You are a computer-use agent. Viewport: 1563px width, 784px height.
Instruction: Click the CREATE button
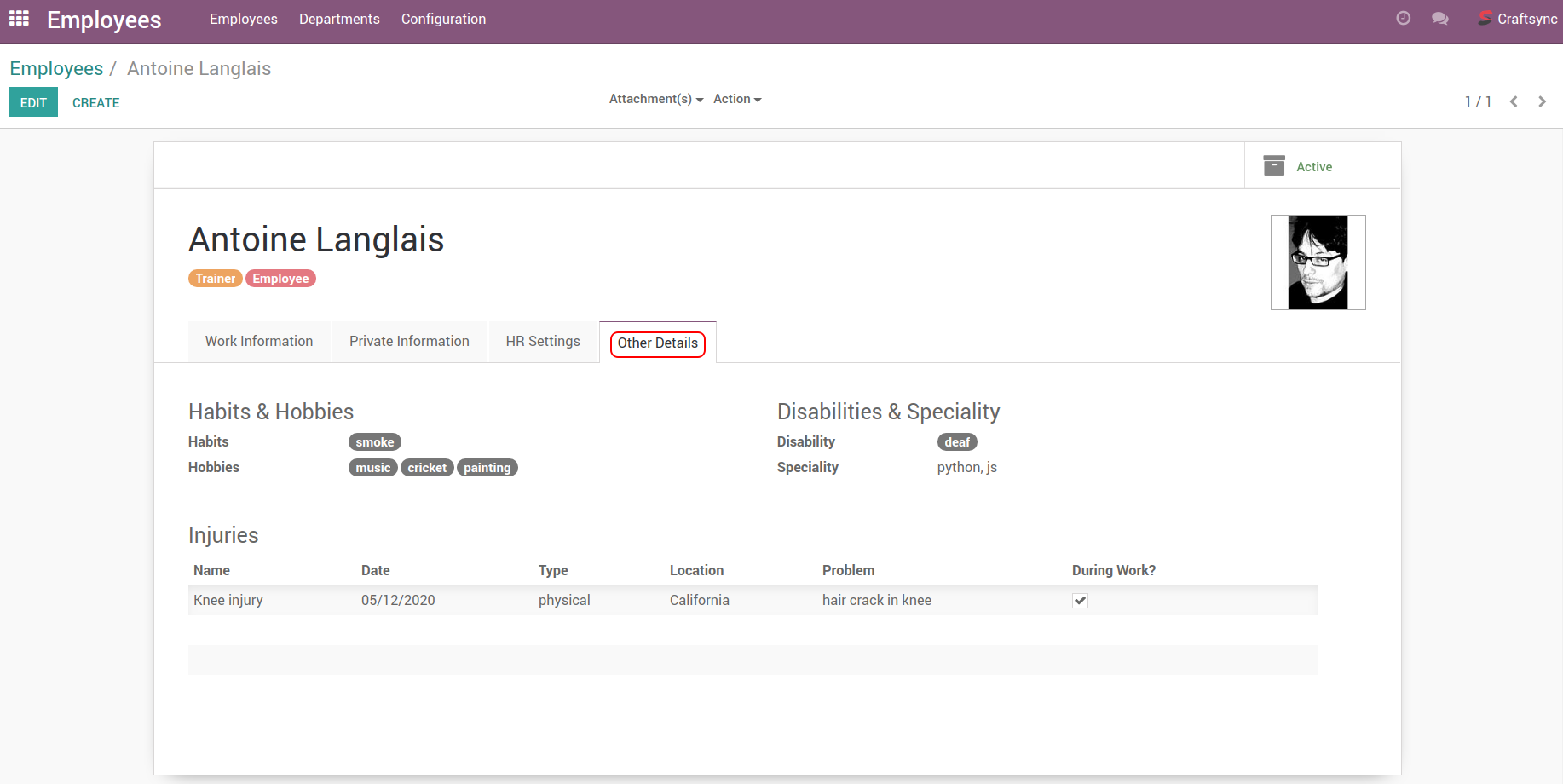(95, 102)
